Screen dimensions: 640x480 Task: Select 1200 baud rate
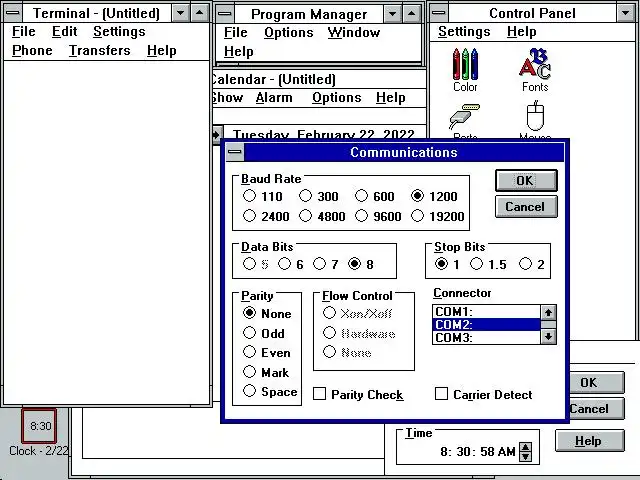(x=434, y=196)
